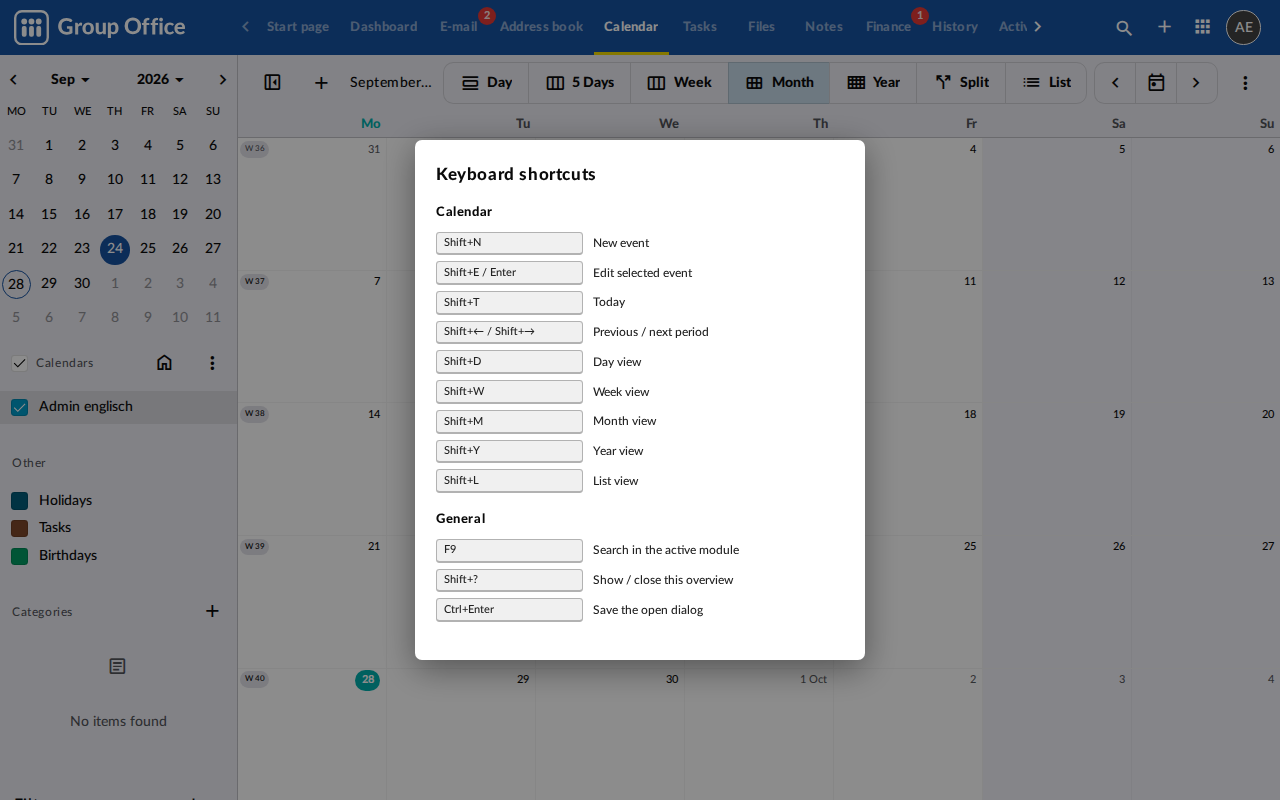
Task: Add a new category with plus
Action: pyautogui.click(x=212, y=611)
